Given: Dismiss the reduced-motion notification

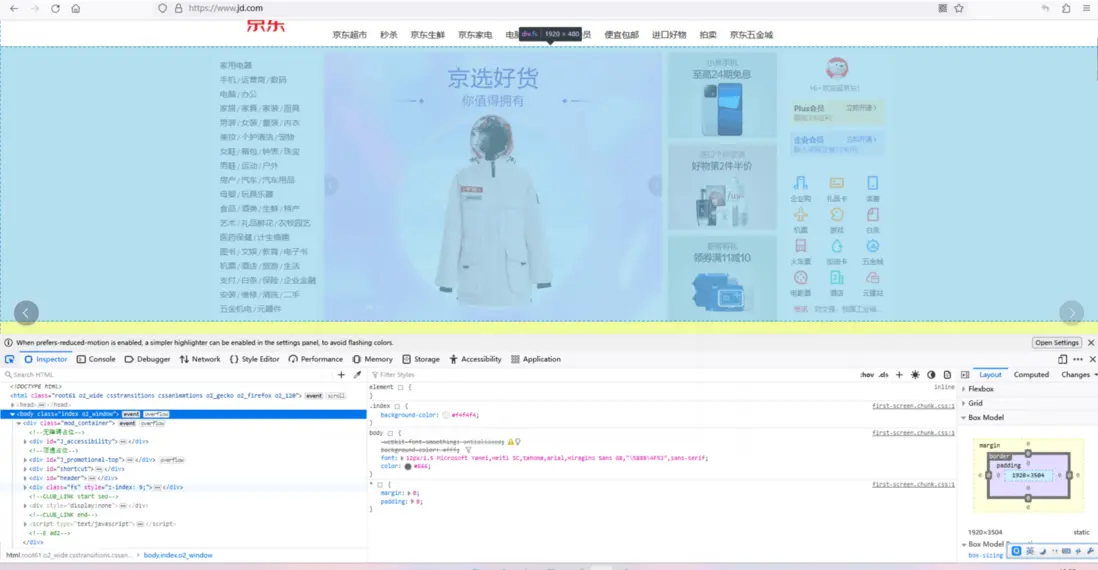Looking at the screenshot, I should 1090,342.
